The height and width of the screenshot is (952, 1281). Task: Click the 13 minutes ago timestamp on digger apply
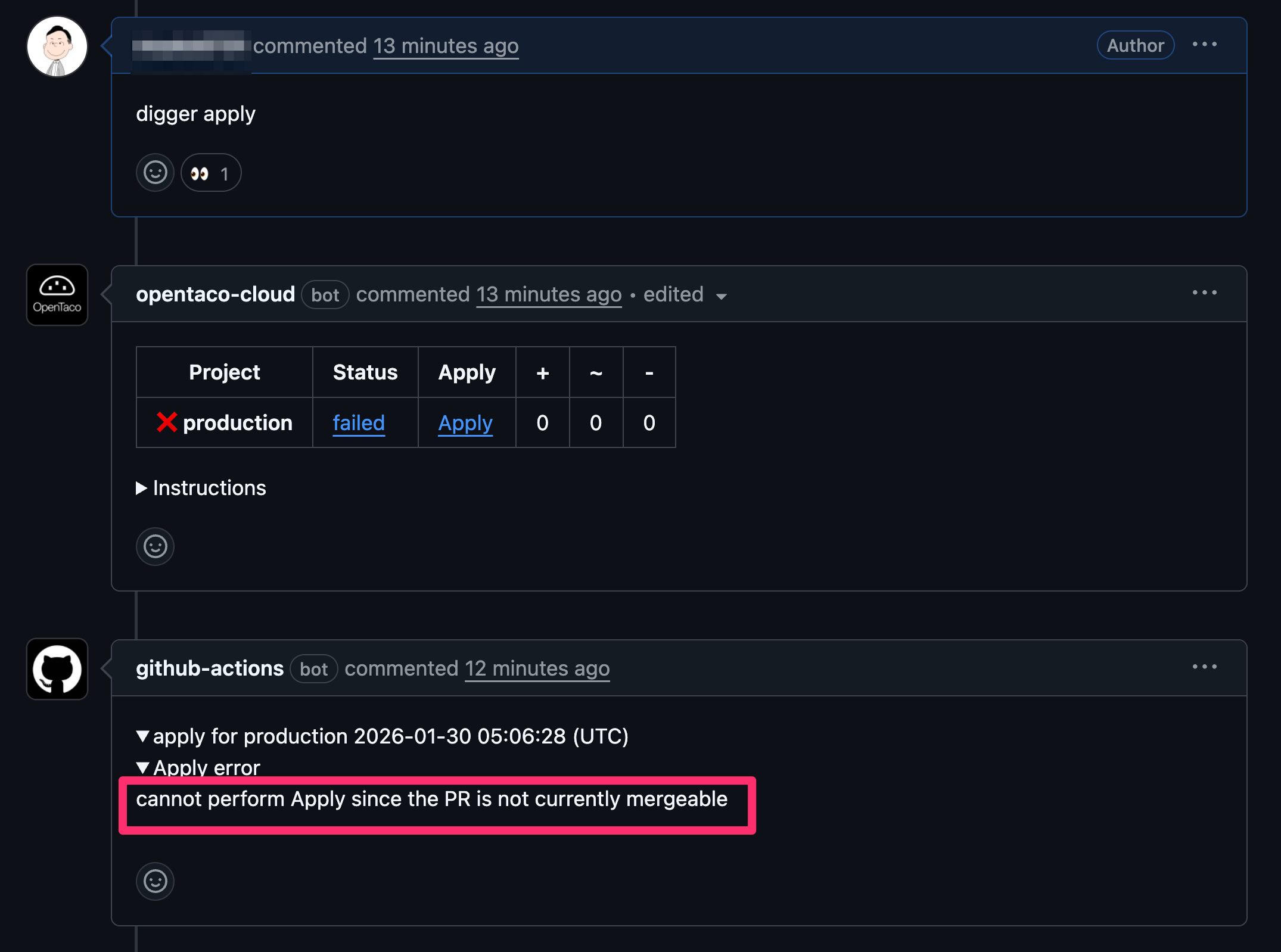pos(445,46)
